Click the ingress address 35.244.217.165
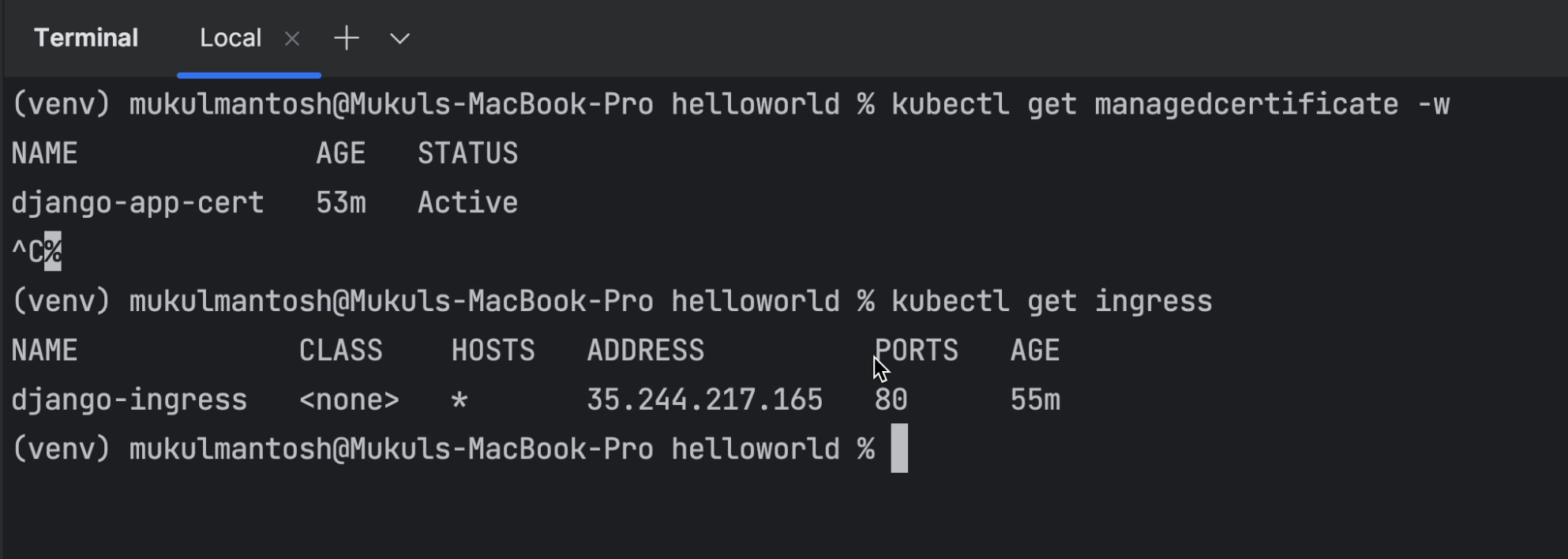1568x559 pixels. tap(704, 400)
